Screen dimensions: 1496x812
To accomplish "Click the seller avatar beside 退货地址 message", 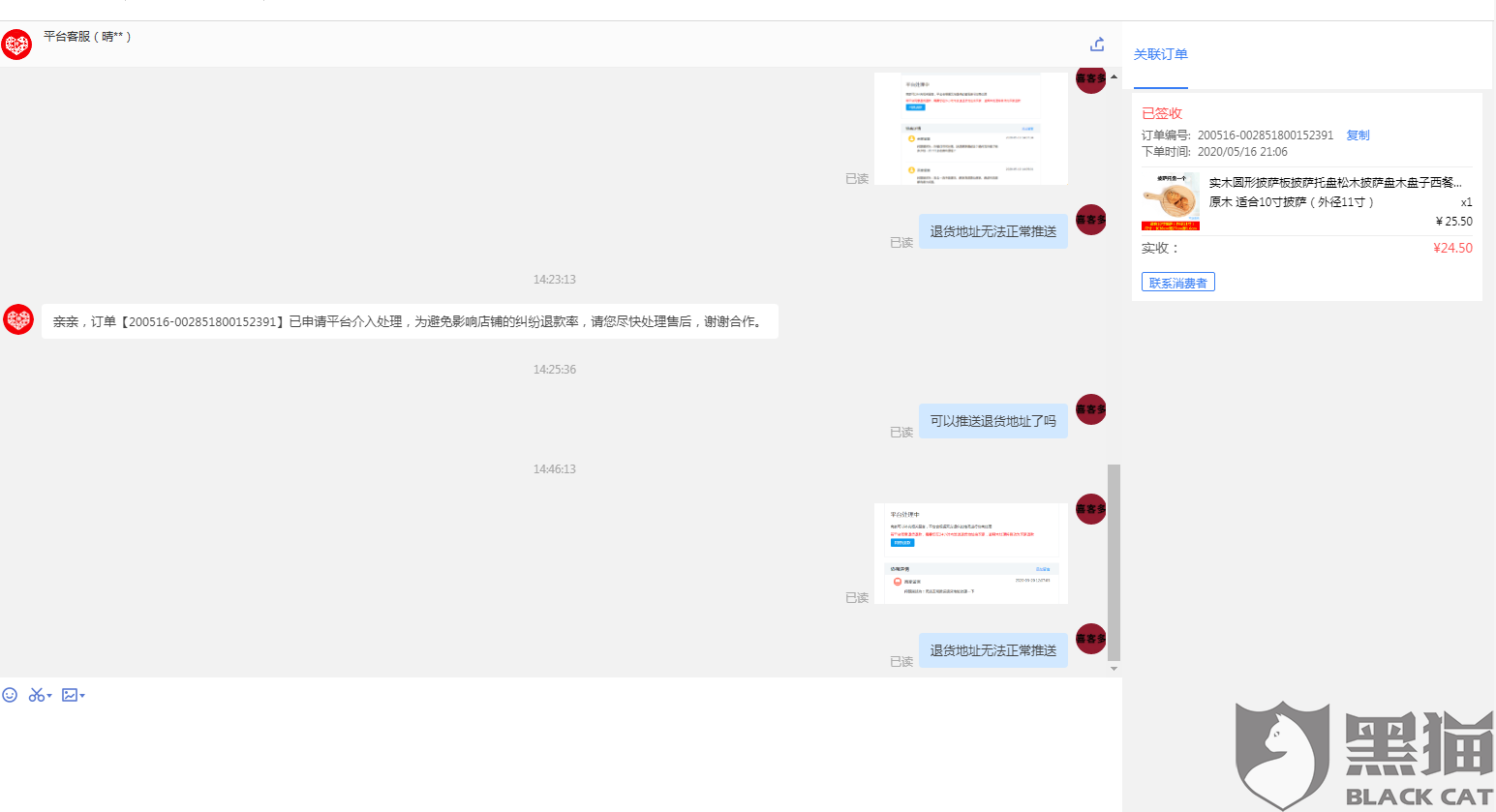I will (x=1090, y=220).
